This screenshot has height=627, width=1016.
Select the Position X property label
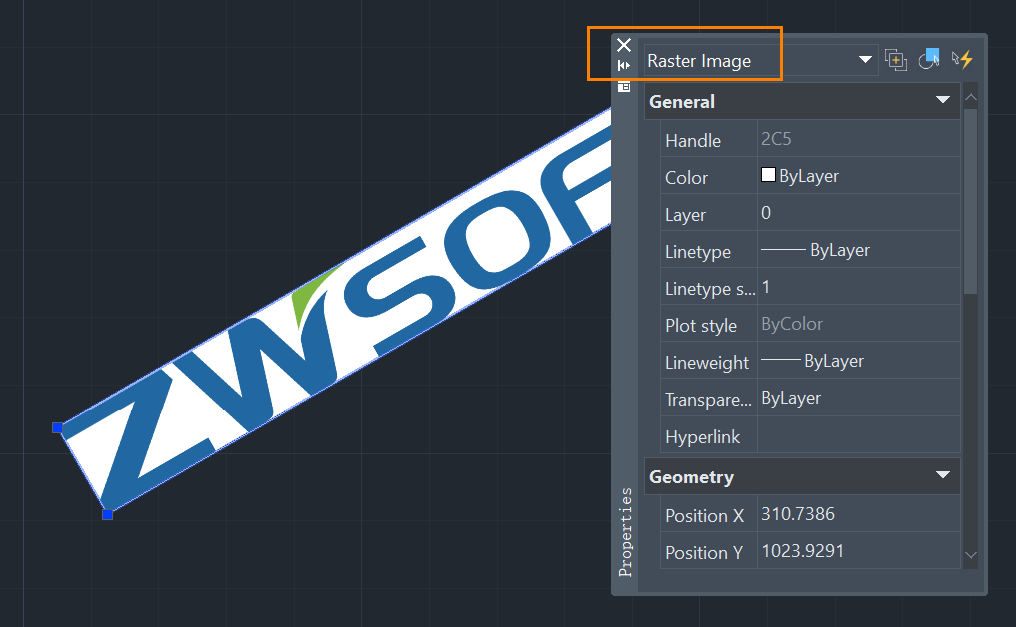(x=704, y=516)
